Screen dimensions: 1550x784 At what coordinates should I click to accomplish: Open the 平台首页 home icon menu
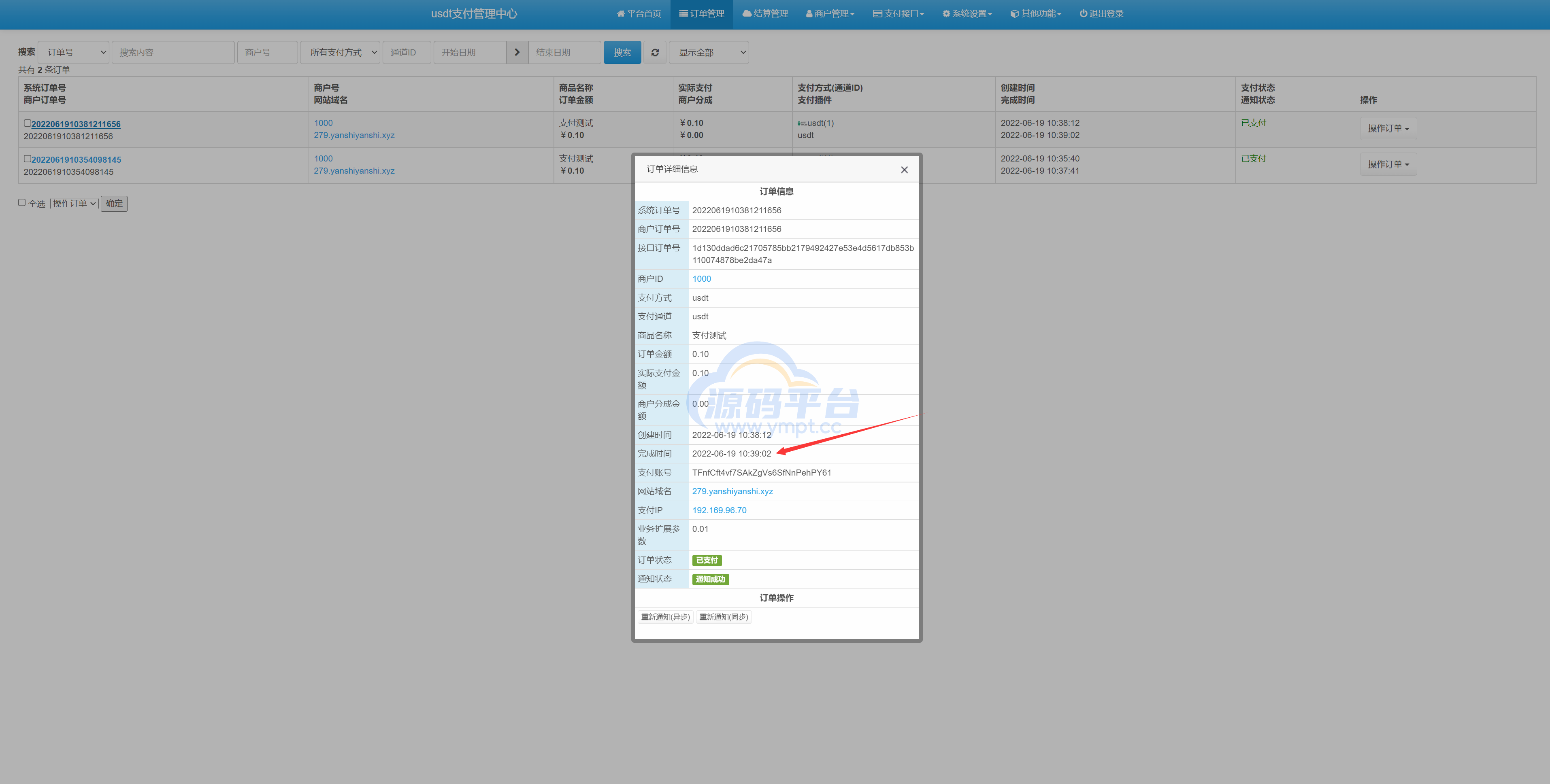(x=639, y=13)
